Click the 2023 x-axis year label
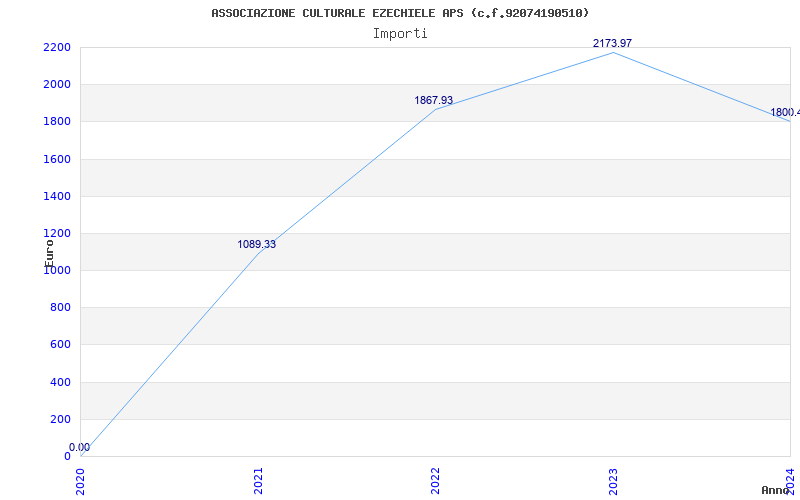This screenshot has height=500, width=800. [613, 481]
